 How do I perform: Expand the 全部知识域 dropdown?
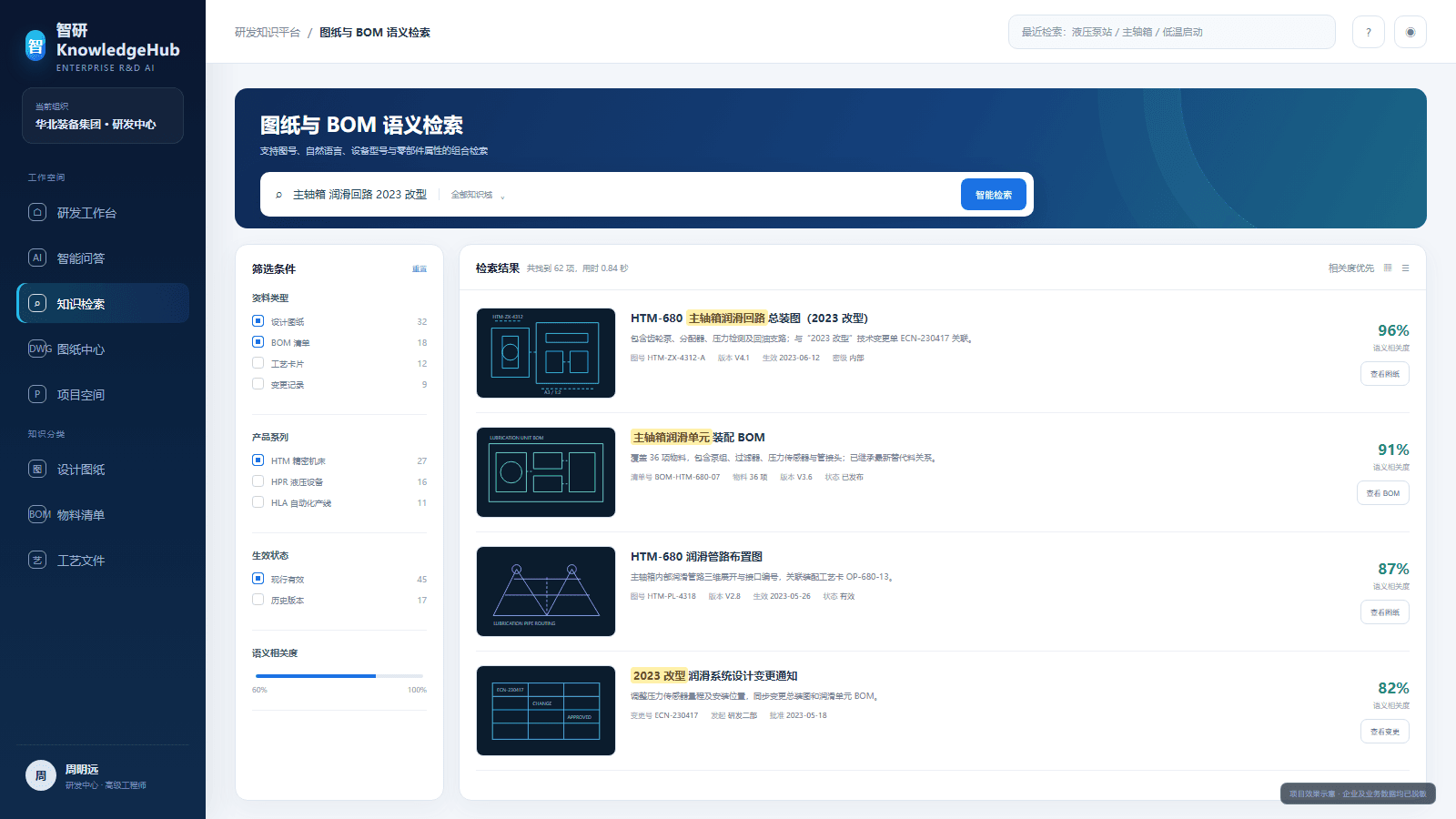478,195
